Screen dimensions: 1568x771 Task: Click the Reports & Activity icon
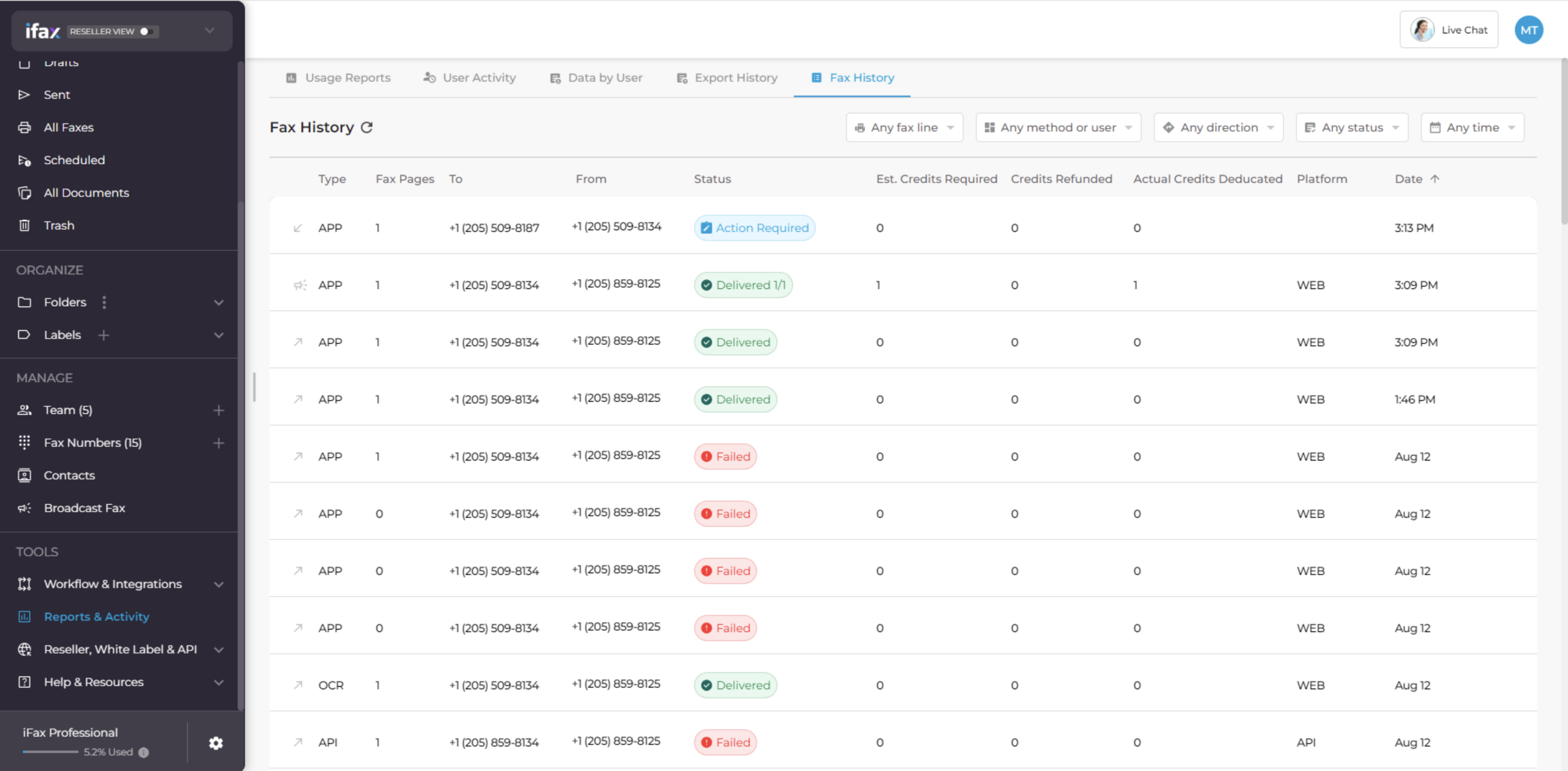click(x=24, y=616)
